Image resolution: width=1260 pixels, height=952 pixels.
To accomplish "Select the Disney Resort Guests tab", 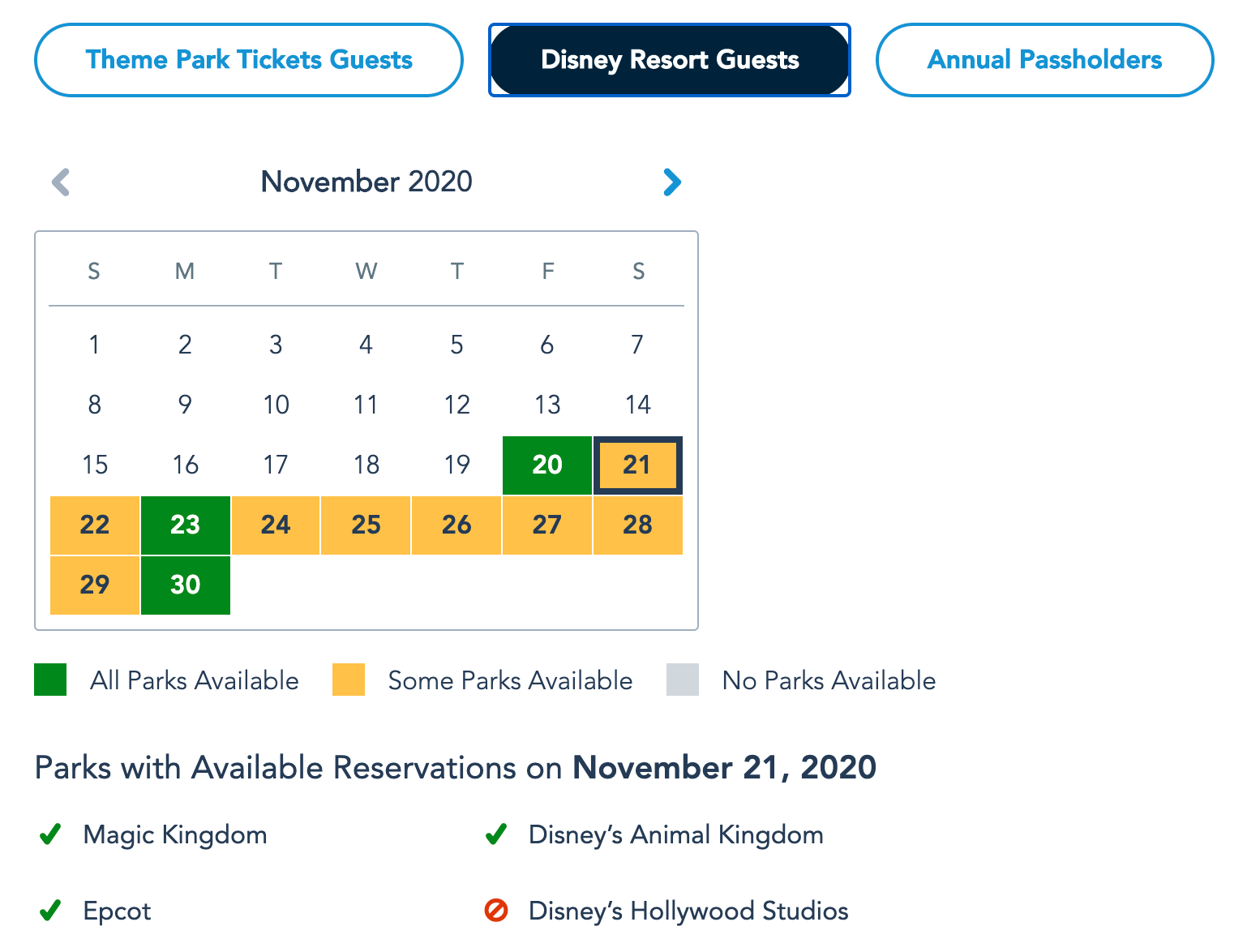I will click(x=670, y=60).
